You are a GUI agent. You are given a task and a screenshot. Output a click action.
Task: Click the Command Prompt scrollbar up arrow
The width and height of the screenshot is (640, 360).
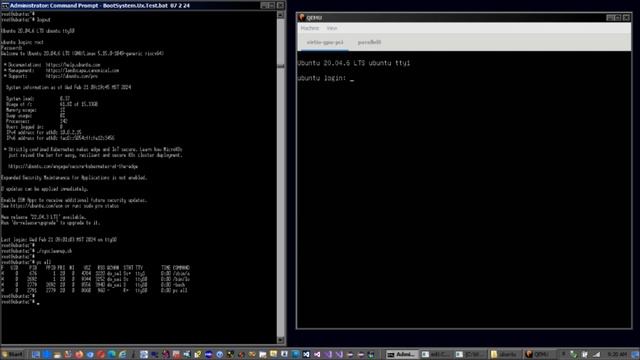point(280,15)
